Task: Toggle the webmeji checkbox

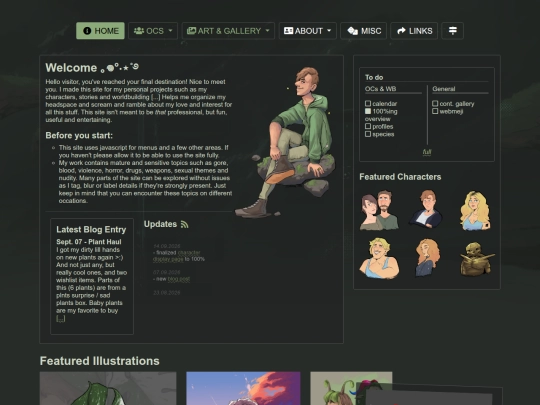Action: (435, 111)
